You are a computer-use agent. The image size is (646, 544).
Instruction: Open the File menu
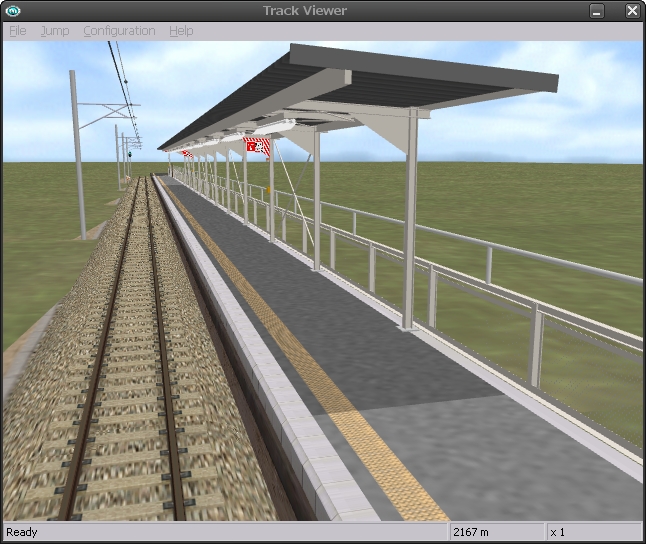tap(18, 31)
